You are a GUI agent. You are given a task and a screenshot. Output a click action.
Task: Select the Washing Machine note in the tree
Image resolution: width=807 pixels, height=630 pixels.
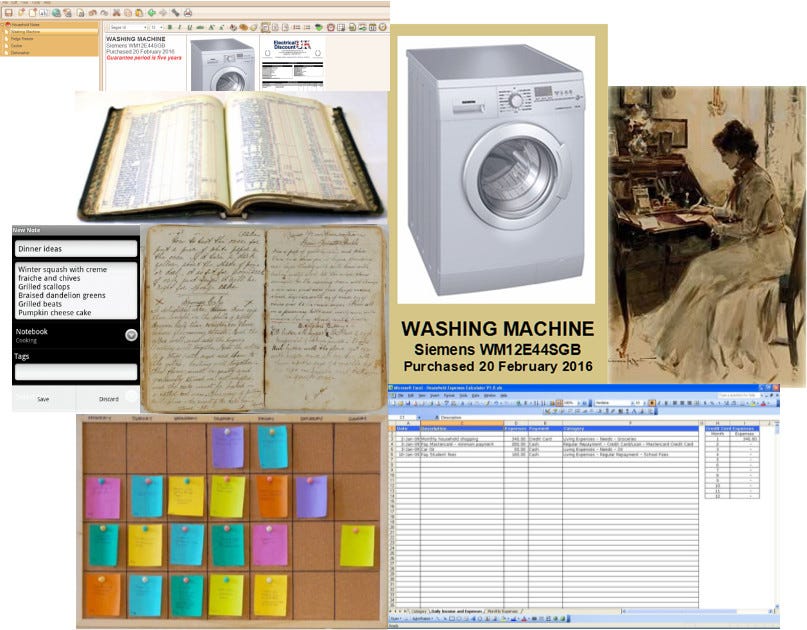pyautogui.click(x=25, y=32)
